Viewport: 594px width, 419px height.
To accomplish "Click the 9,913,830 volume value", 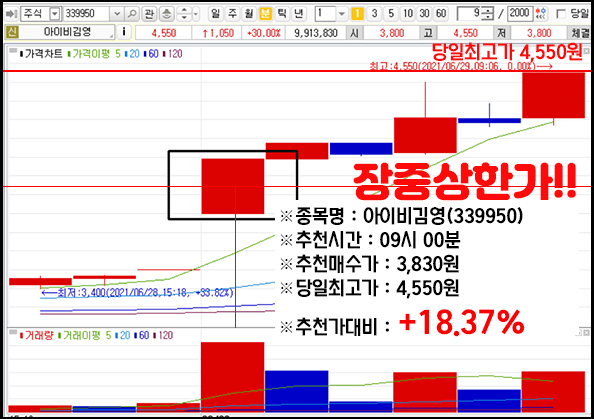I will (316, 33).
